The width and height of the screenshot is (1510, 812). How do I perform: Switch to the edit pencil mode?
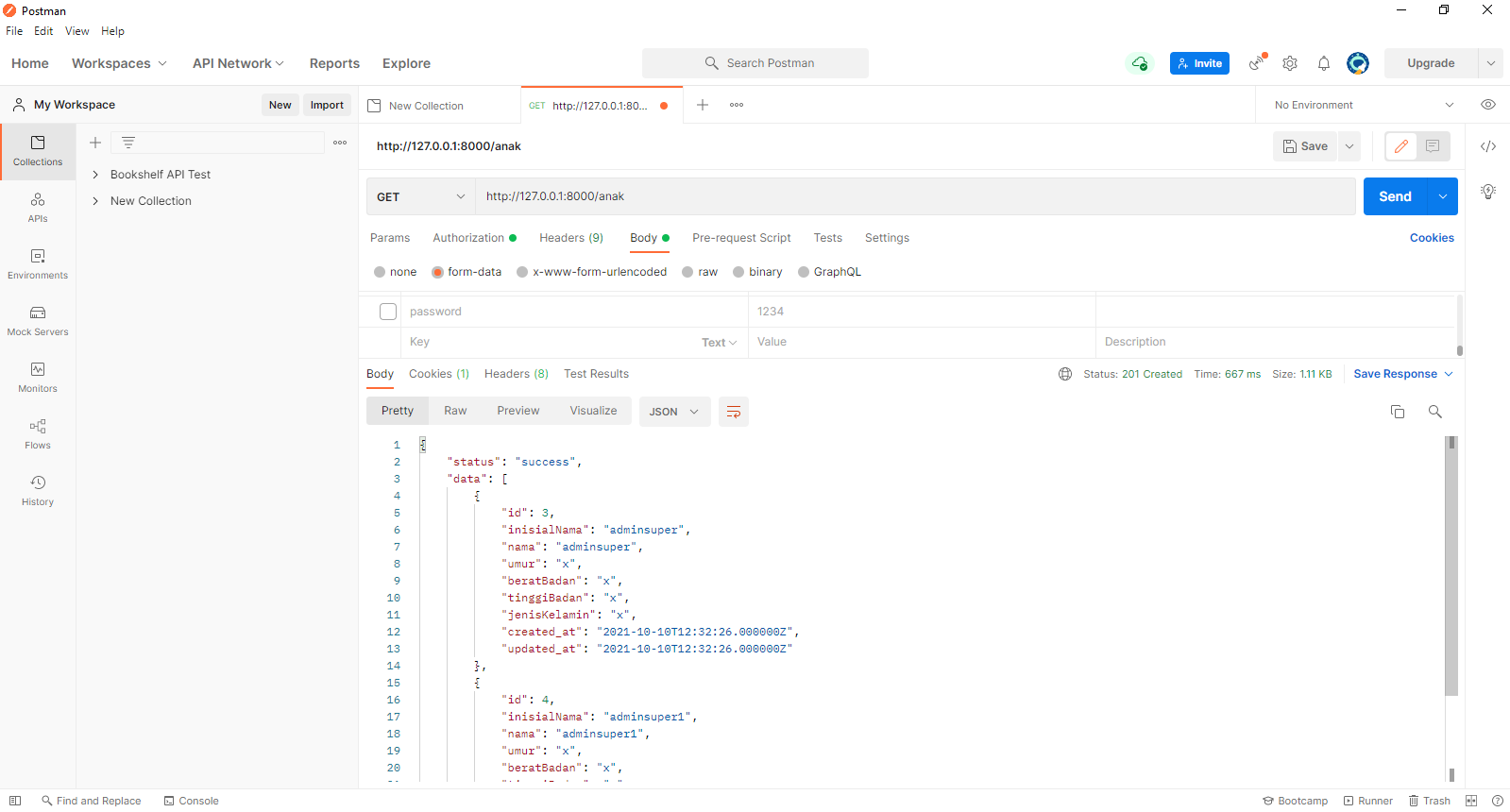1401,146
